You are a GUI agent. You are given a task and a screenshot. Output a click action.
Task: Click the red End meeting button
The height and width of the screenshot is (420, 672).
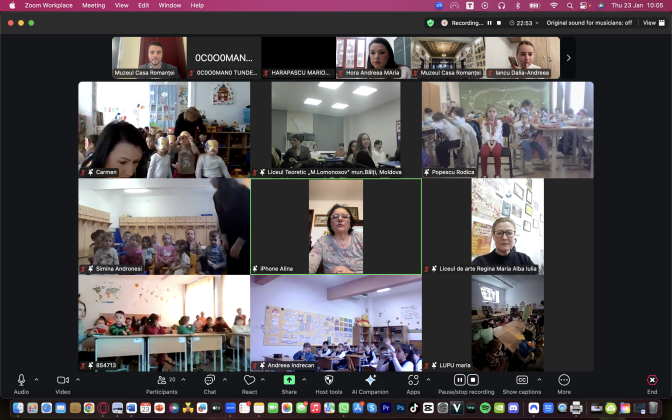(652, 381)
